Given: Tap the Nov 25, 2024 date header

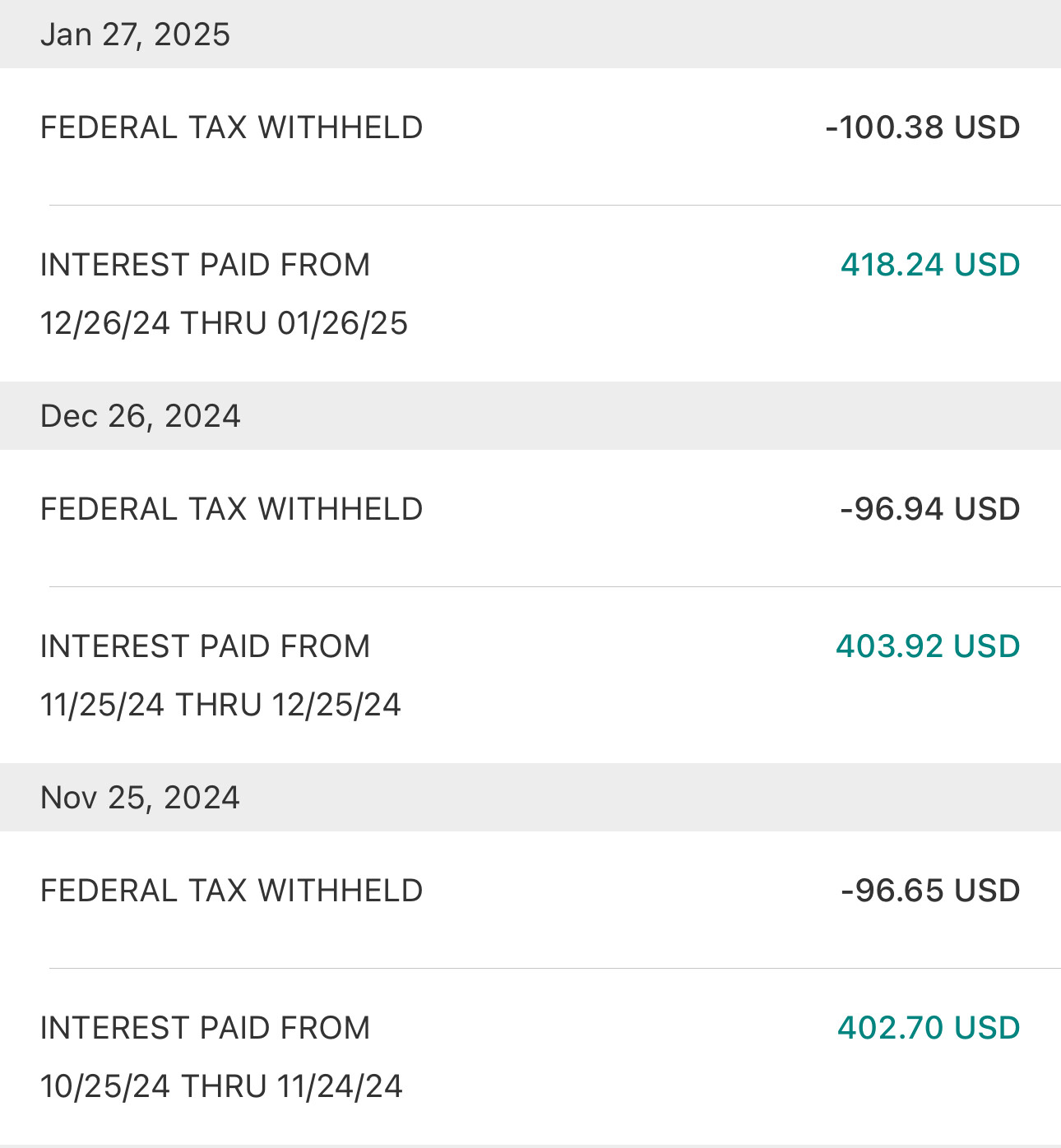Looking at the screenshot, I should (x=140, y=798).
